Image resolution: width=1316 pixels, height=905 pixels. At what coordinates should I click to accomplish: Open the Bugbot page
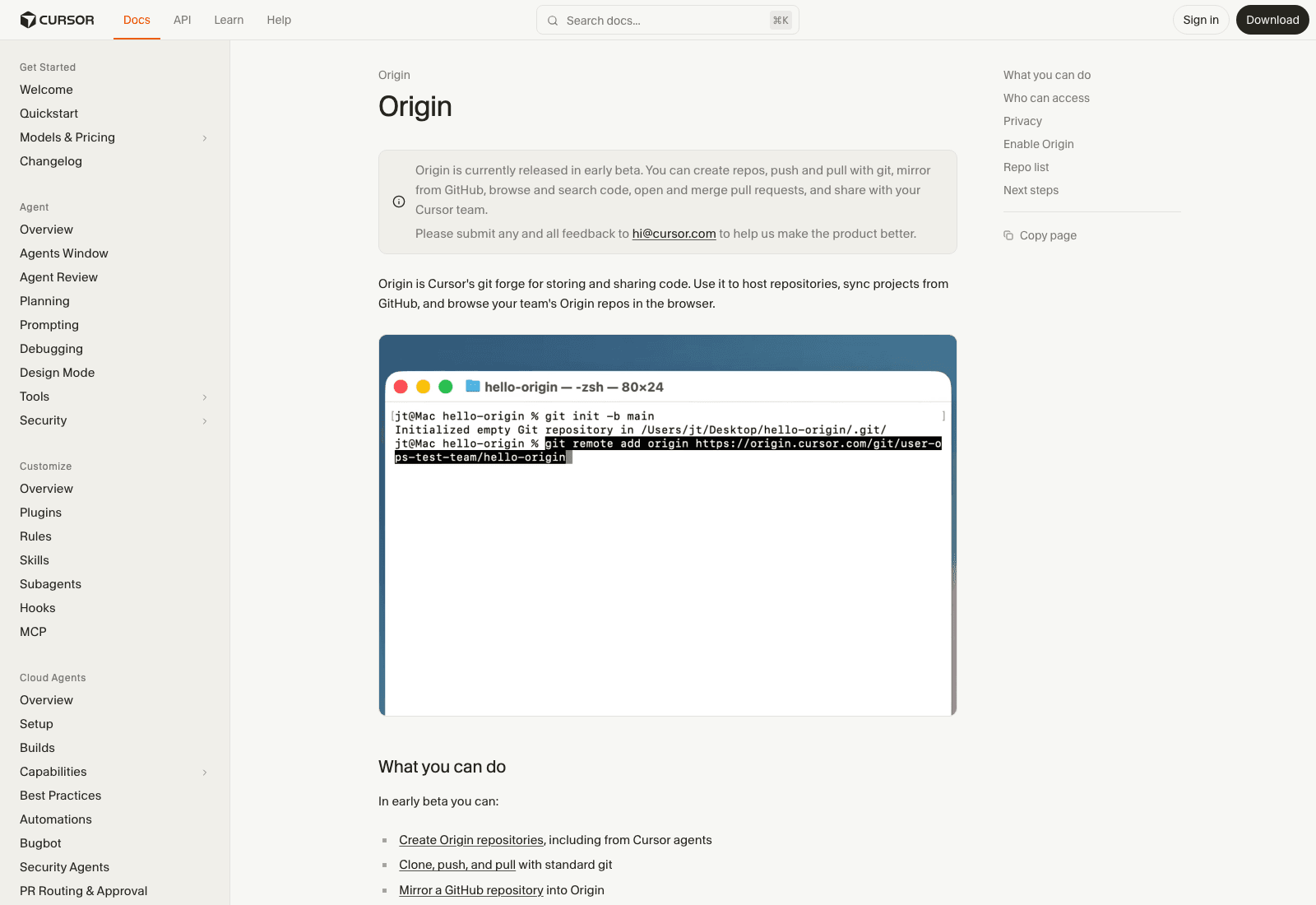click(x=40, y=843)
